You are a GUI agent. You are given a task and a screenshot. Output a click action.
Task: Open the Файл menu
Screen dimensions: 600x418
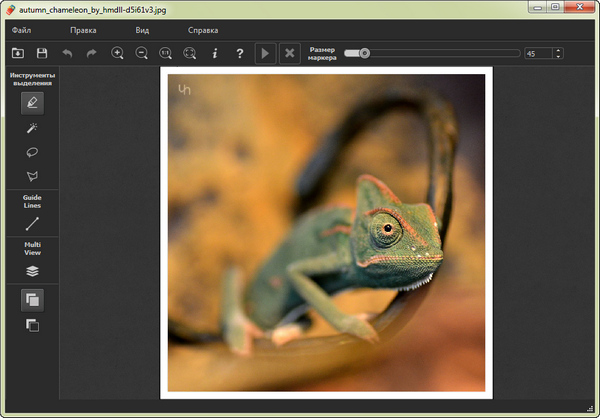22,30
